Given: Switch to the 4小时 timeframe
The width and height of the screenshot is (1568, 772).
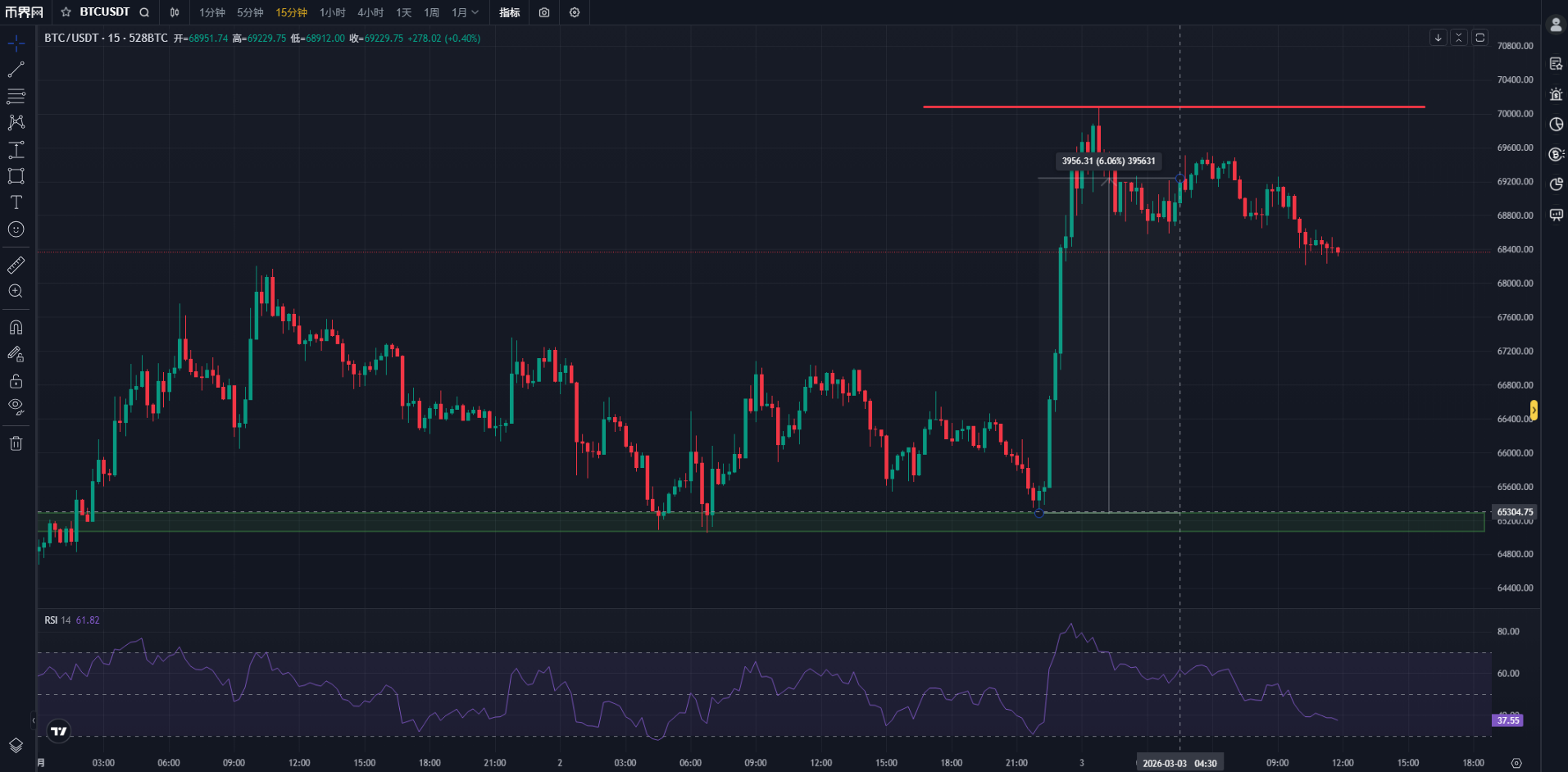Looking at the screenshot, I should [370, 12].
